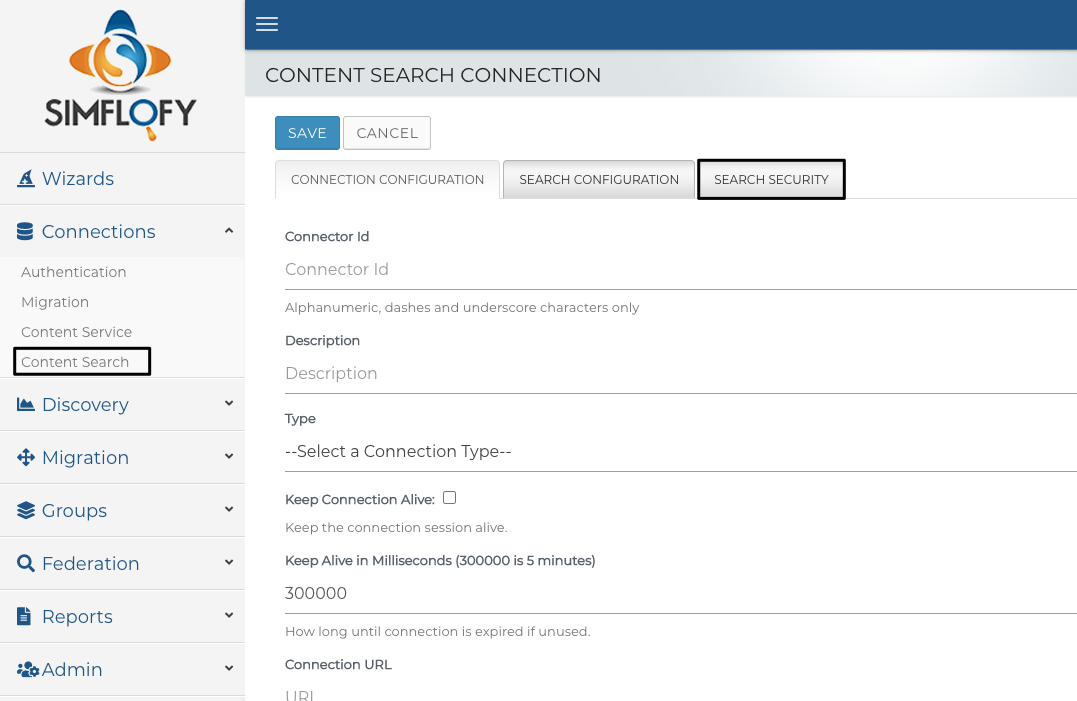Screen dimensions: 1077x701
Task: Open the Admin section label
Action: pos(72,669)
